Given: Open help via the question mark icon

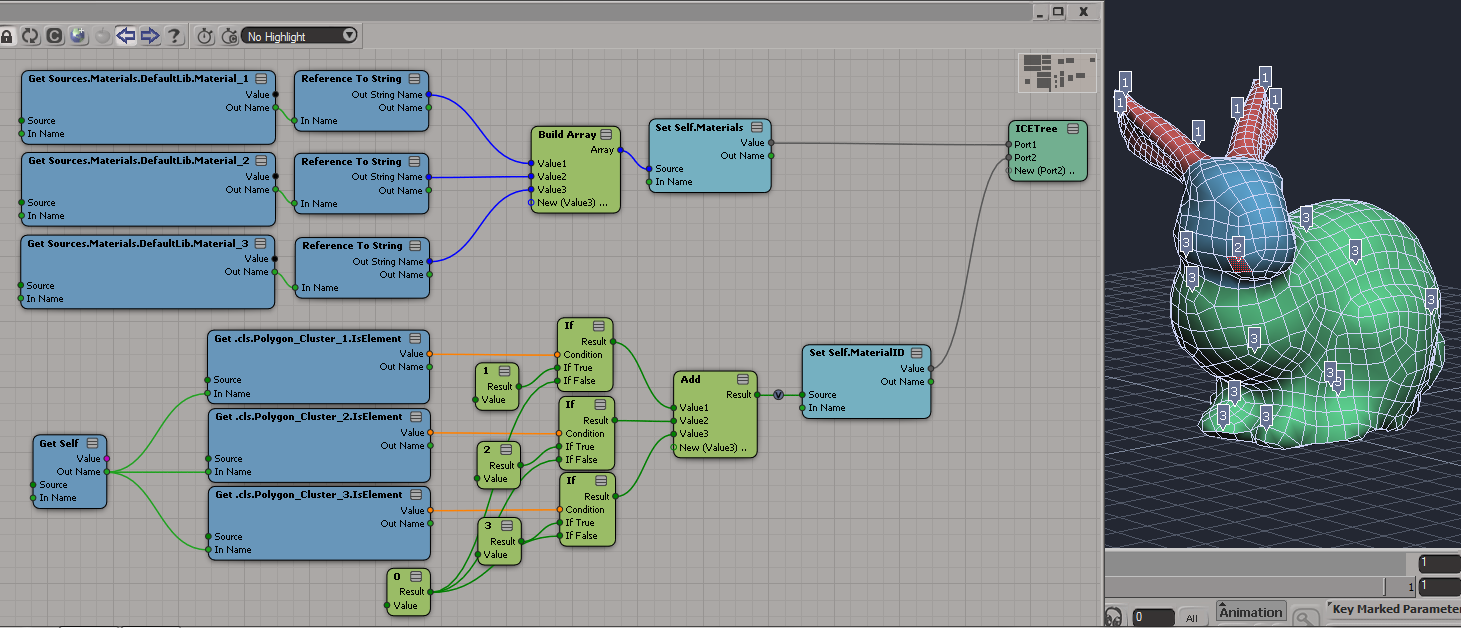Looking at the screenshot, I should coord(174,37).
